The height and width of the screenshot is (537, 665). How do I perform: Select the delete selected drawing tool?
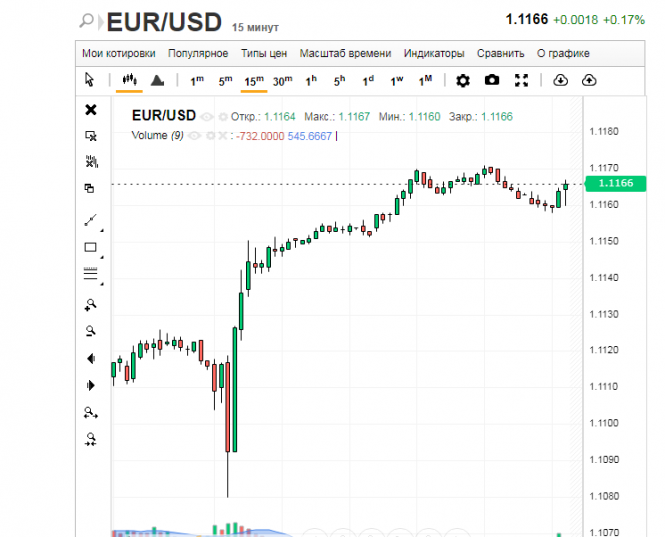point(91,136)
